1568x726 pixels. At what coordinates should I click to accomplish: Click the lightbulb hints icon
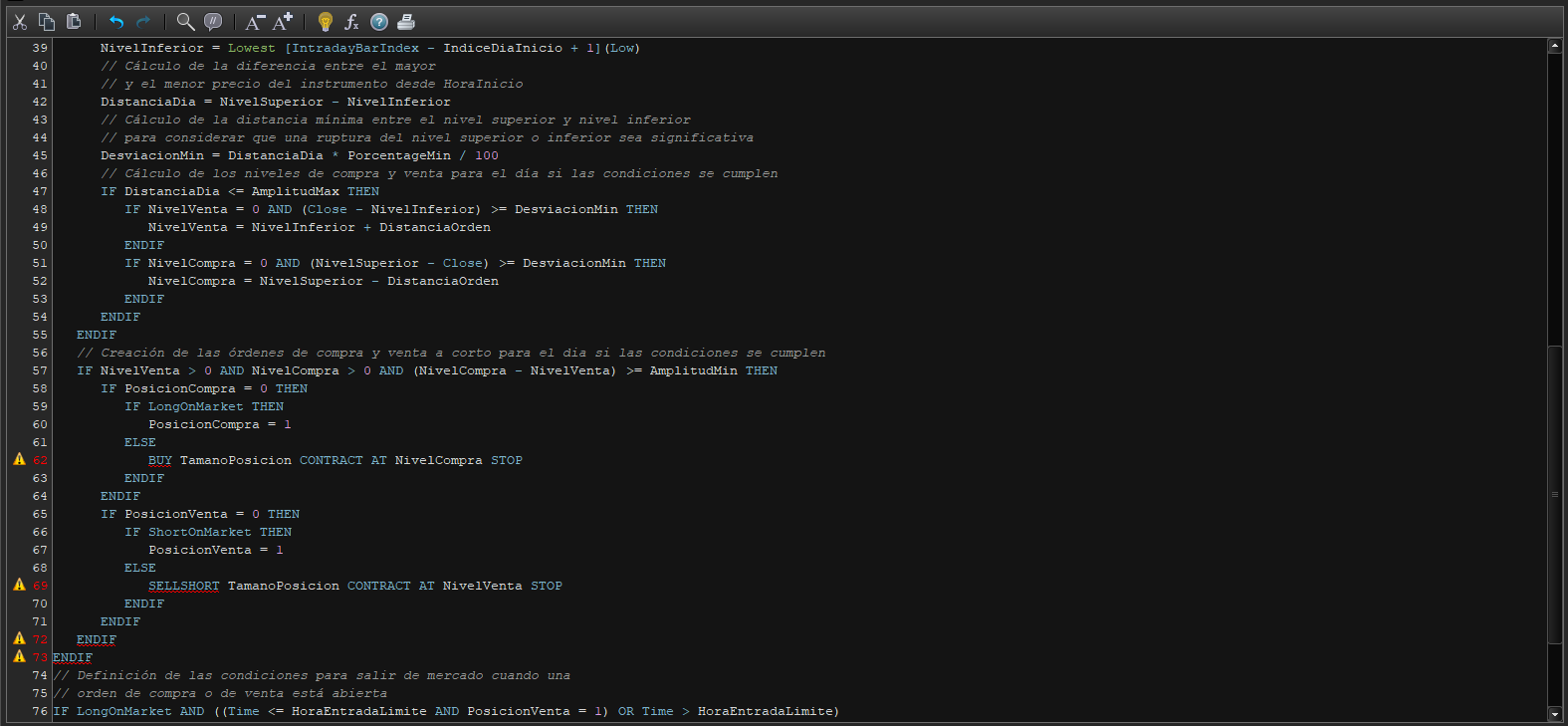325,21
